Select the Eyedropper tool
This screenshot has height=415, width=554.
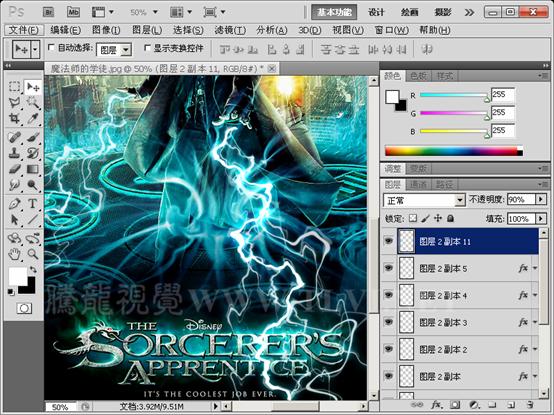coord(33,118)
